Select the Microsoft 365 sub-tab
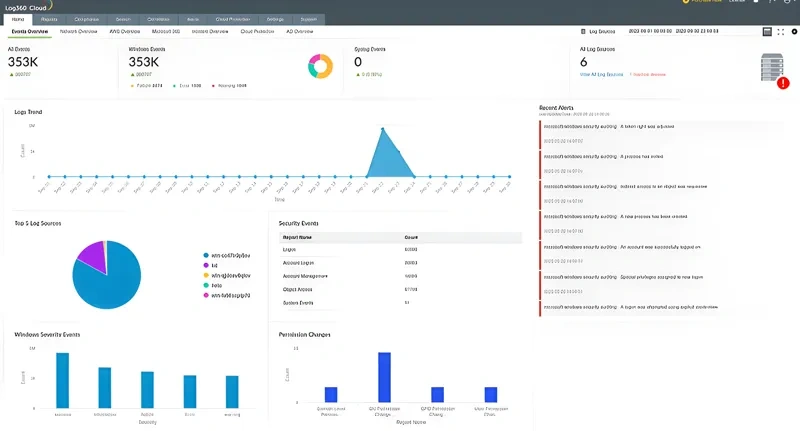 pyautogui.click(x=166, y=32)
